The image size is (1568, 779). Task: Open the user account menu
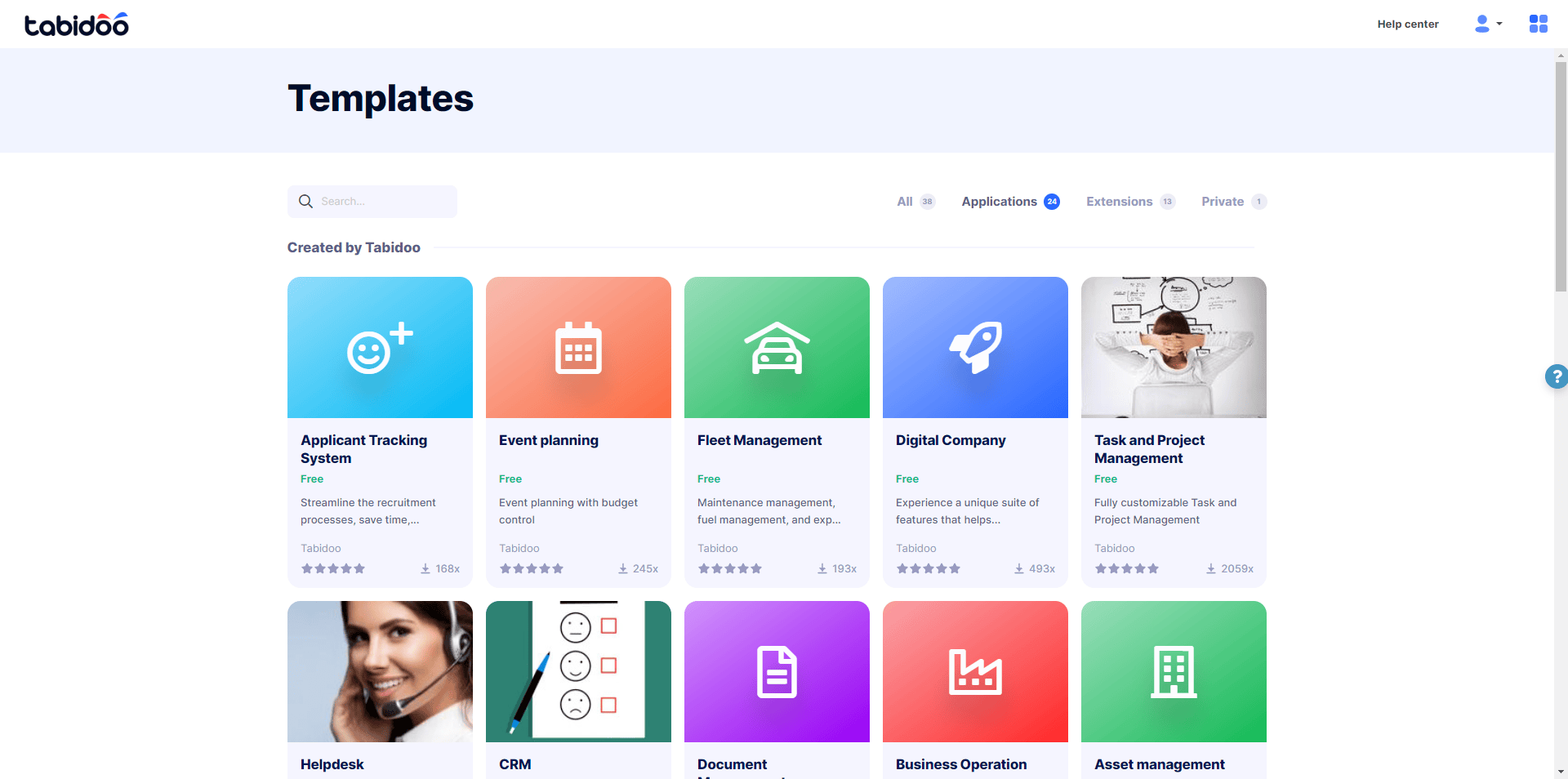tap(1488, 24)
